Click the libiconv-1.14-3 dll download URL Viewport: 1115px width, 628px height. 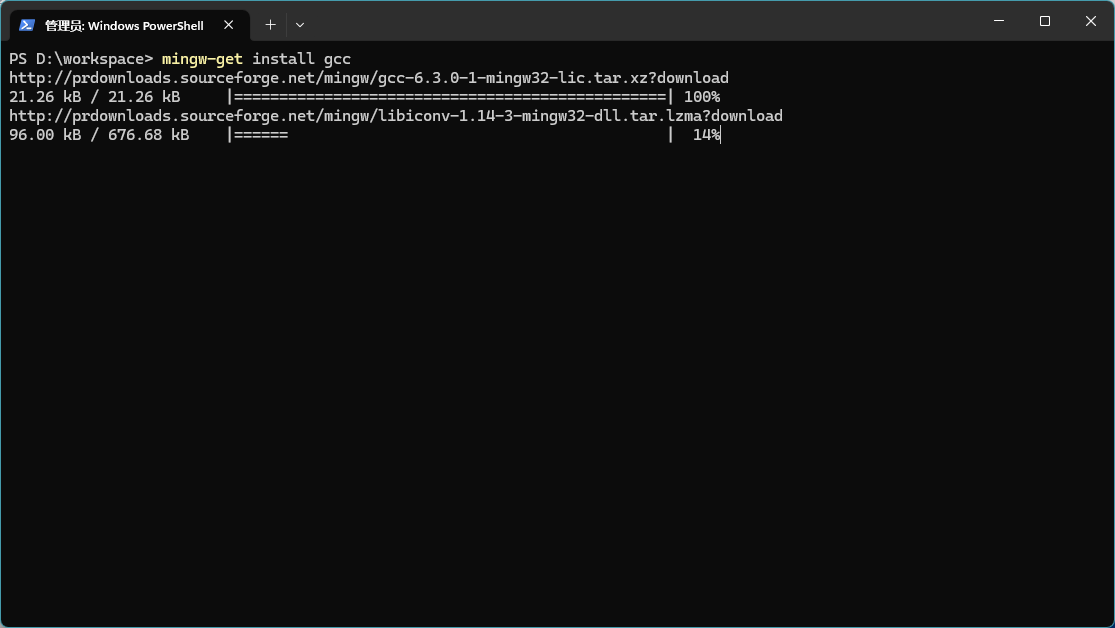(x=396, y=115)
